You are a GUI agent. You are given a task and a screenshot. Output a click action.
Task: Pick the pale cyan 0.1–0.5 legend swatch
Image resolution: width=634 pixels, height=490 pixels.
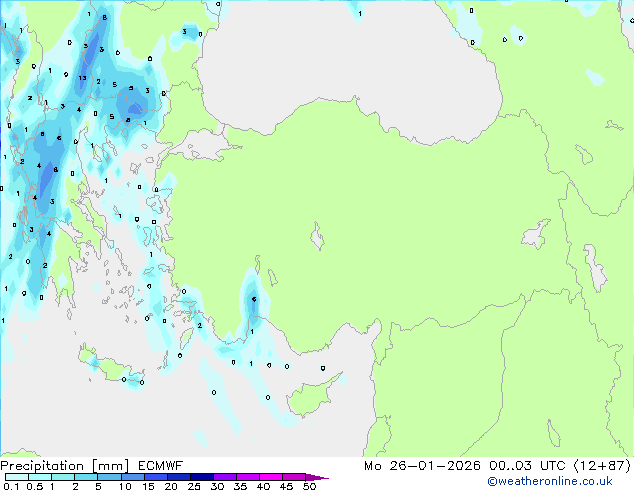[x=16, y=477]
